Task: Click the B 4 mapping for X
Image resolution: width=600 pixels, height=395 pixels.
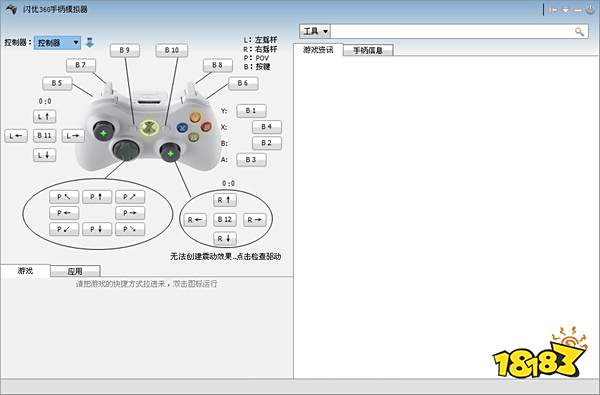Action: (267, 127)
